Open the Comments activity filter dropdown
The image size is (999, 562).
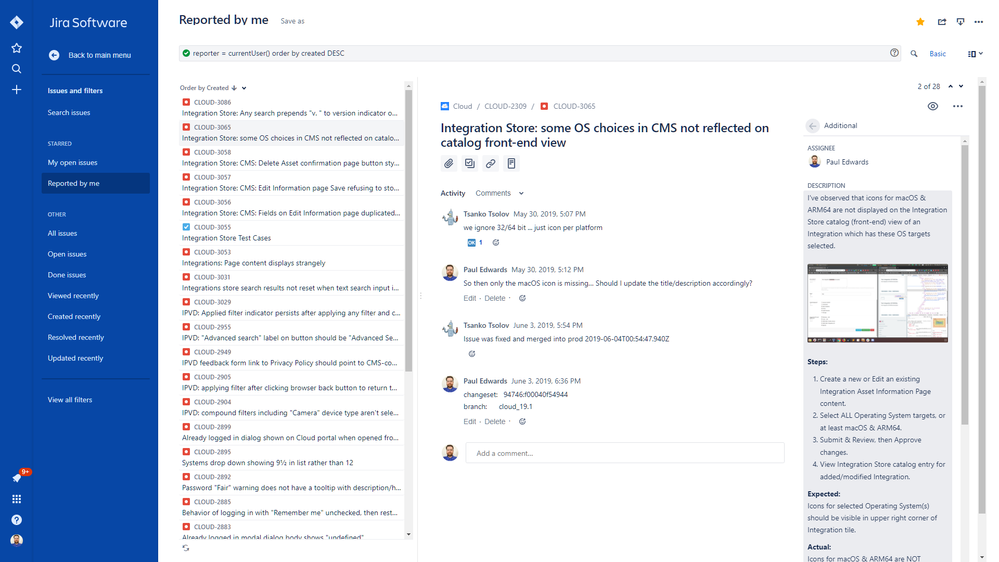coord(500,193)
